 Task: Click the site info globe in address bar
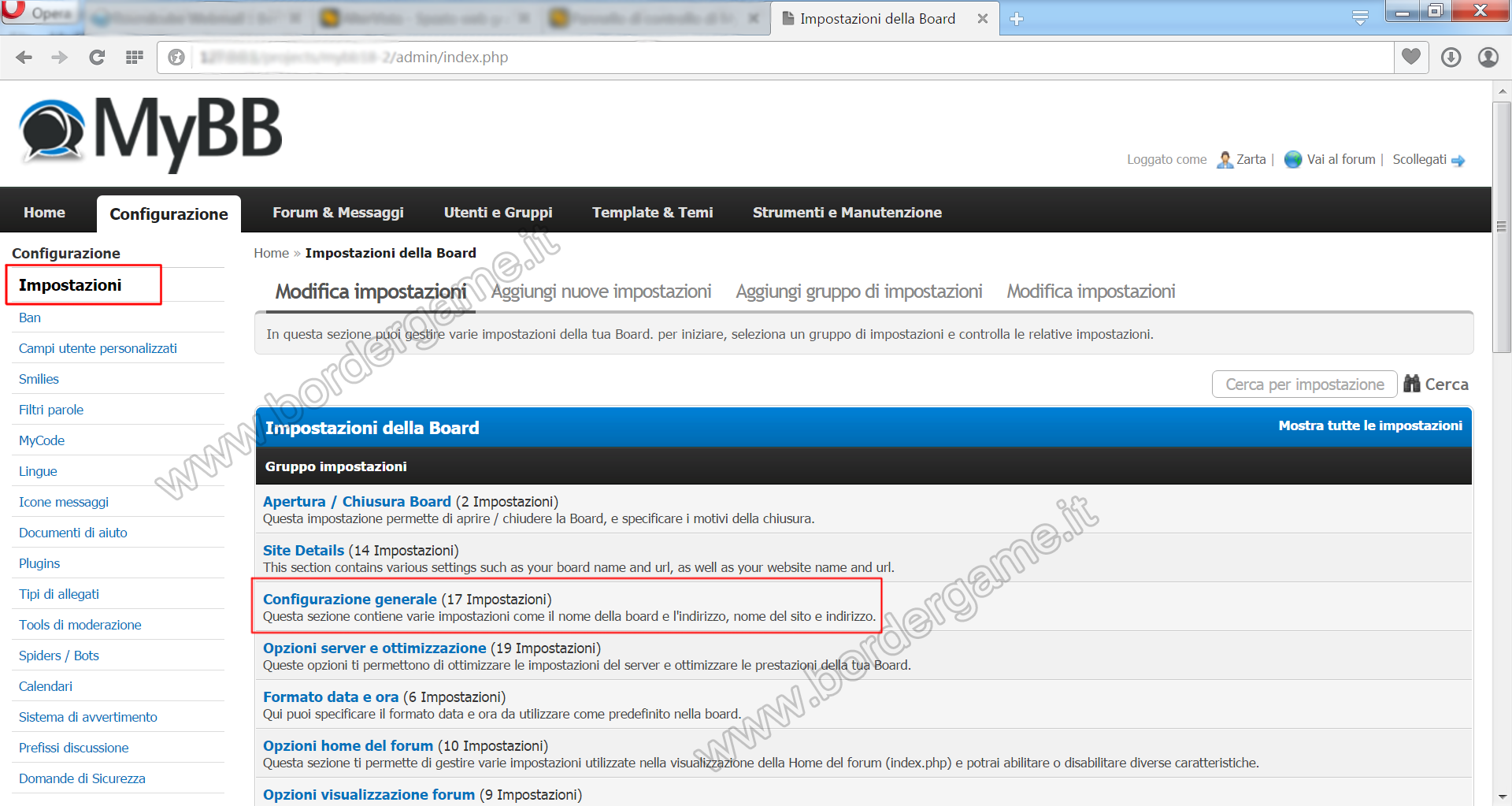coord(176,57)
